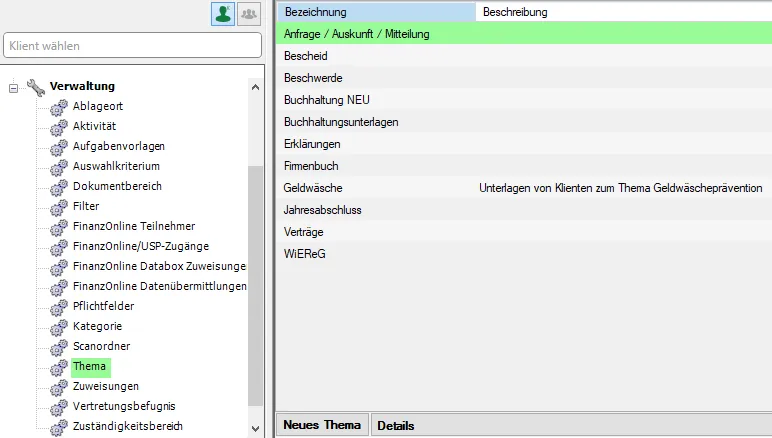This screenshot has height=438, width=772.
Task: Select the Buchhaltung NEU row
Action: pyautogui.click(x=524, y=100)
